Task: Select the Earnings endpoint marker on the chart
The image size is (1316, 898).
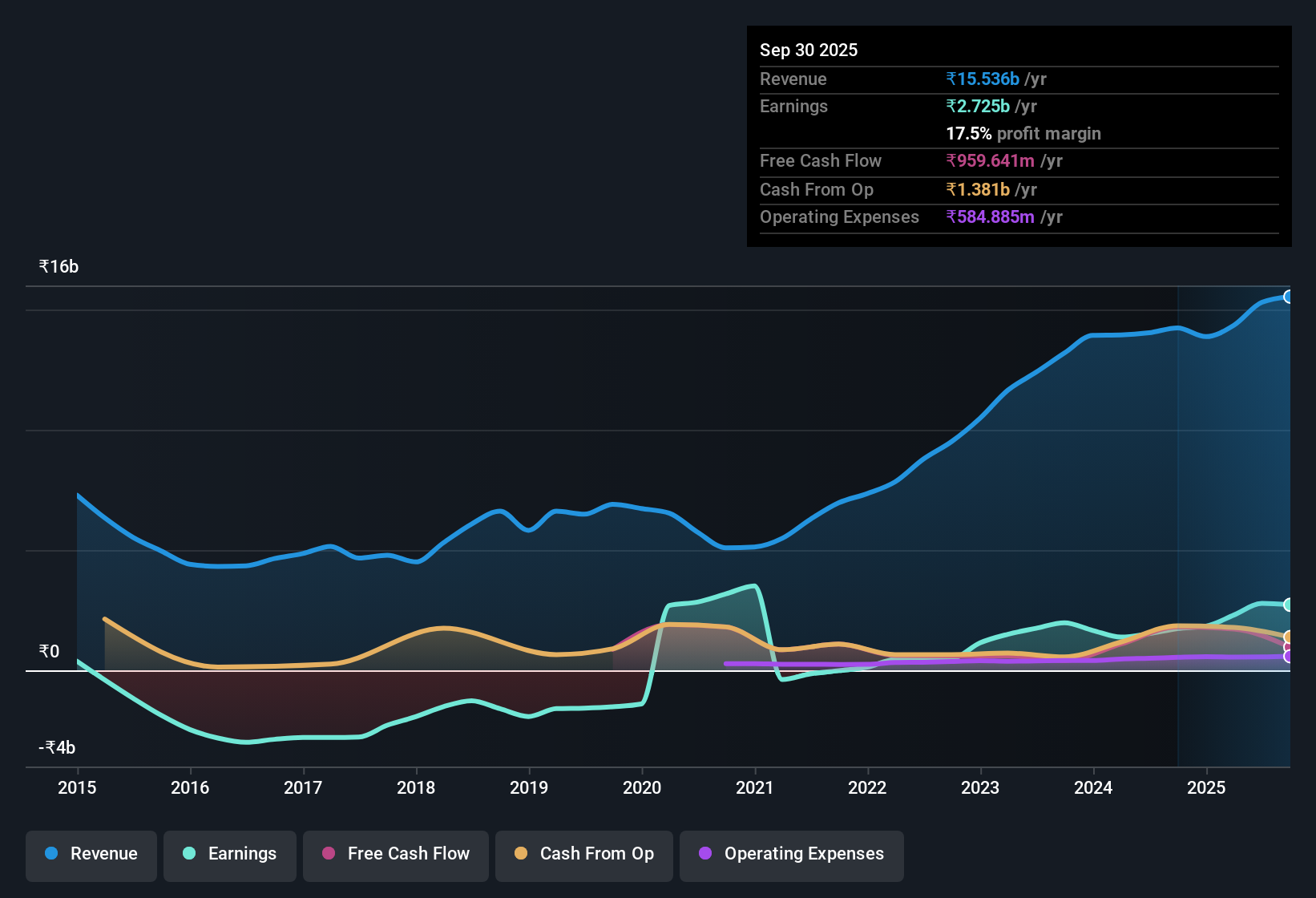Action: pyautogui.click(x=1288, y=604)
